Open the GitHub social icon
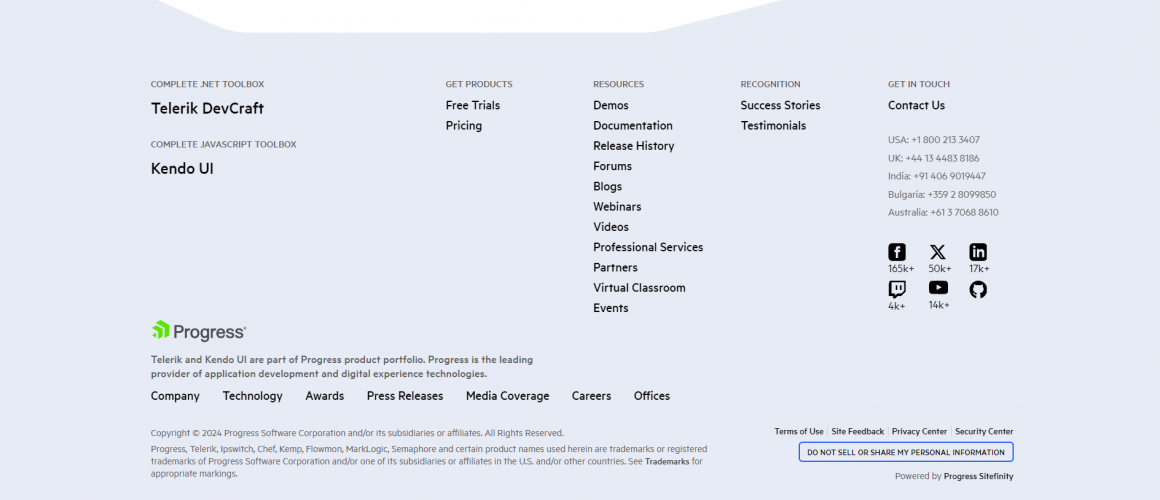This screenshot has height=500, width=1160. coord(978,289)
